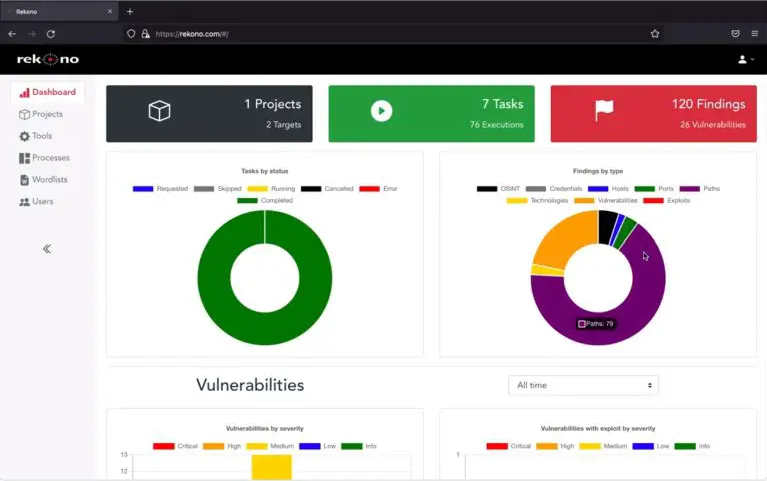Toggle Credentials legend in Findings by type
Viewport: 767px width, 481px height.
(554, 188)
